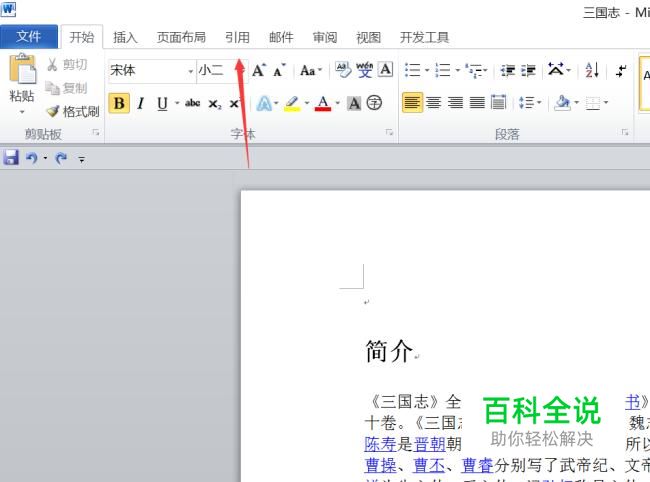This screenshot has height=482, width=650.
Task: Toggle Subscript formatting
Action: click(214, 104)
